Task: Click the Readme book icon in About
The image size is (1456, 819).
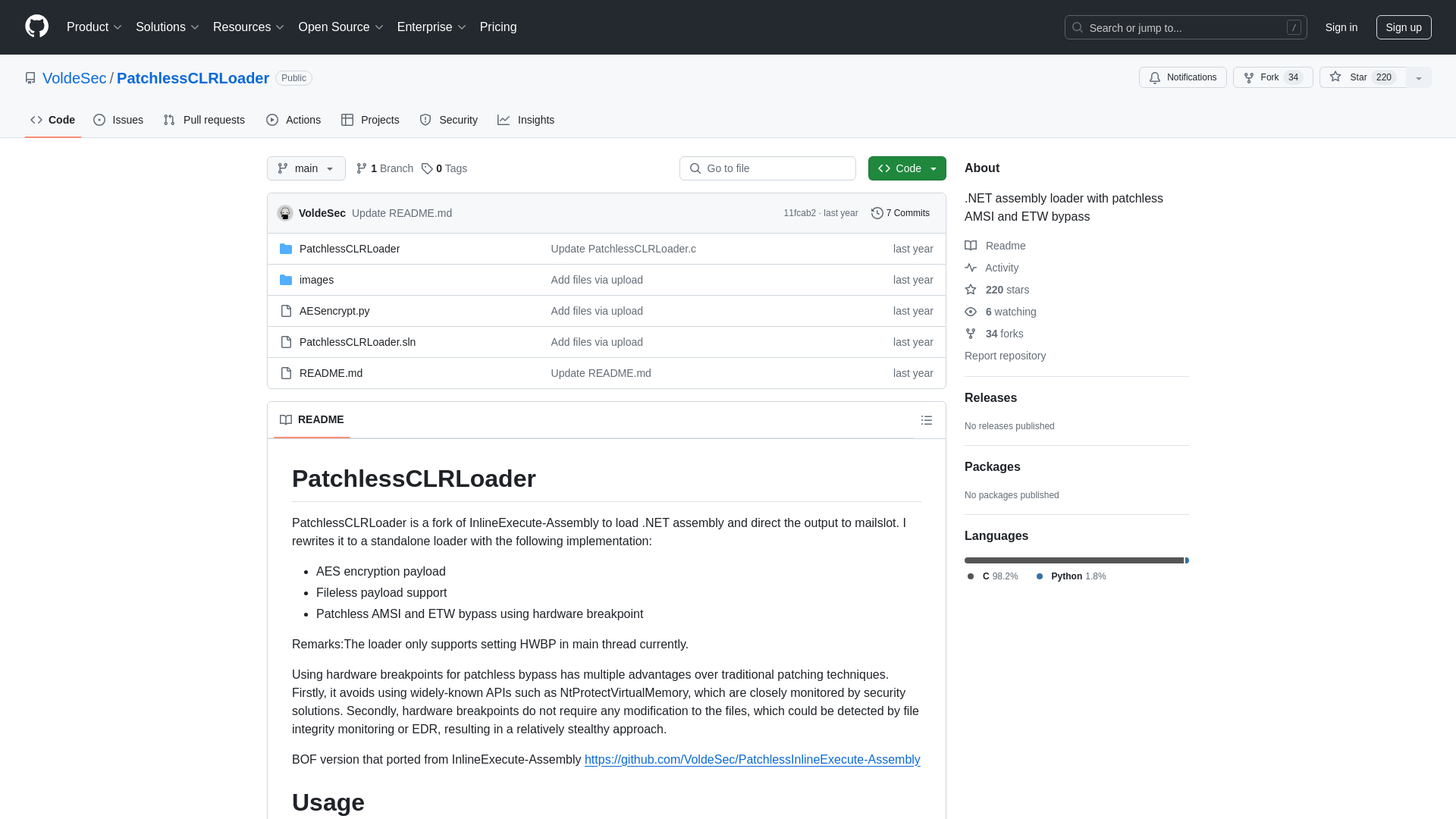Action: (x=971, y=246)
